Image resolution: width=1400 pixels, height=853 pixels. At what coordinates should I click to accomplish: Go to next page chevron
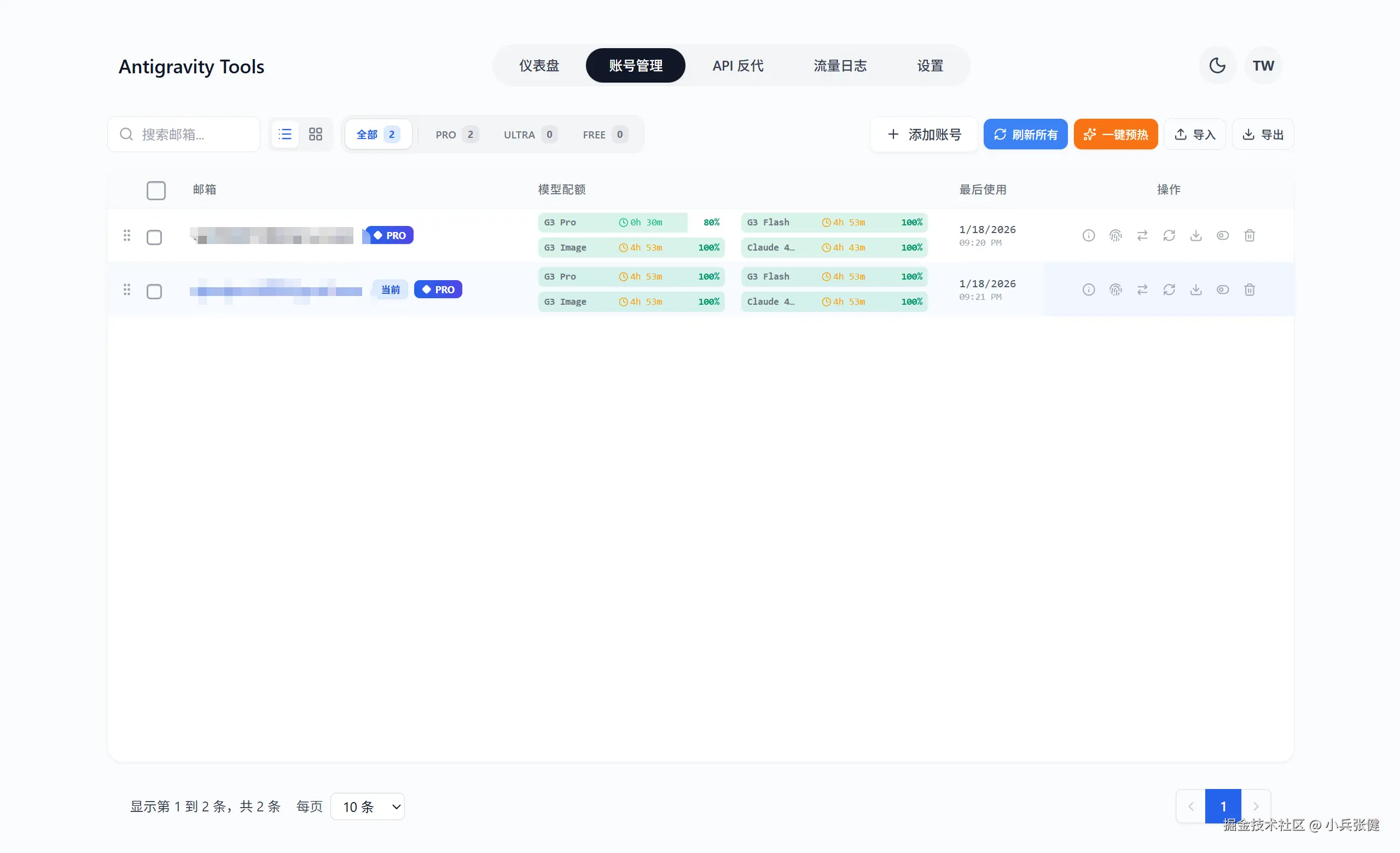(x=1256, y=806)
